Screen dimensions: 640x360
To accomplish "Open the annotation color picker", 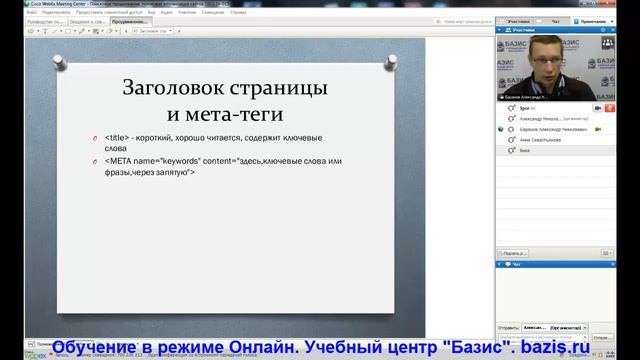I will point(96,31).
